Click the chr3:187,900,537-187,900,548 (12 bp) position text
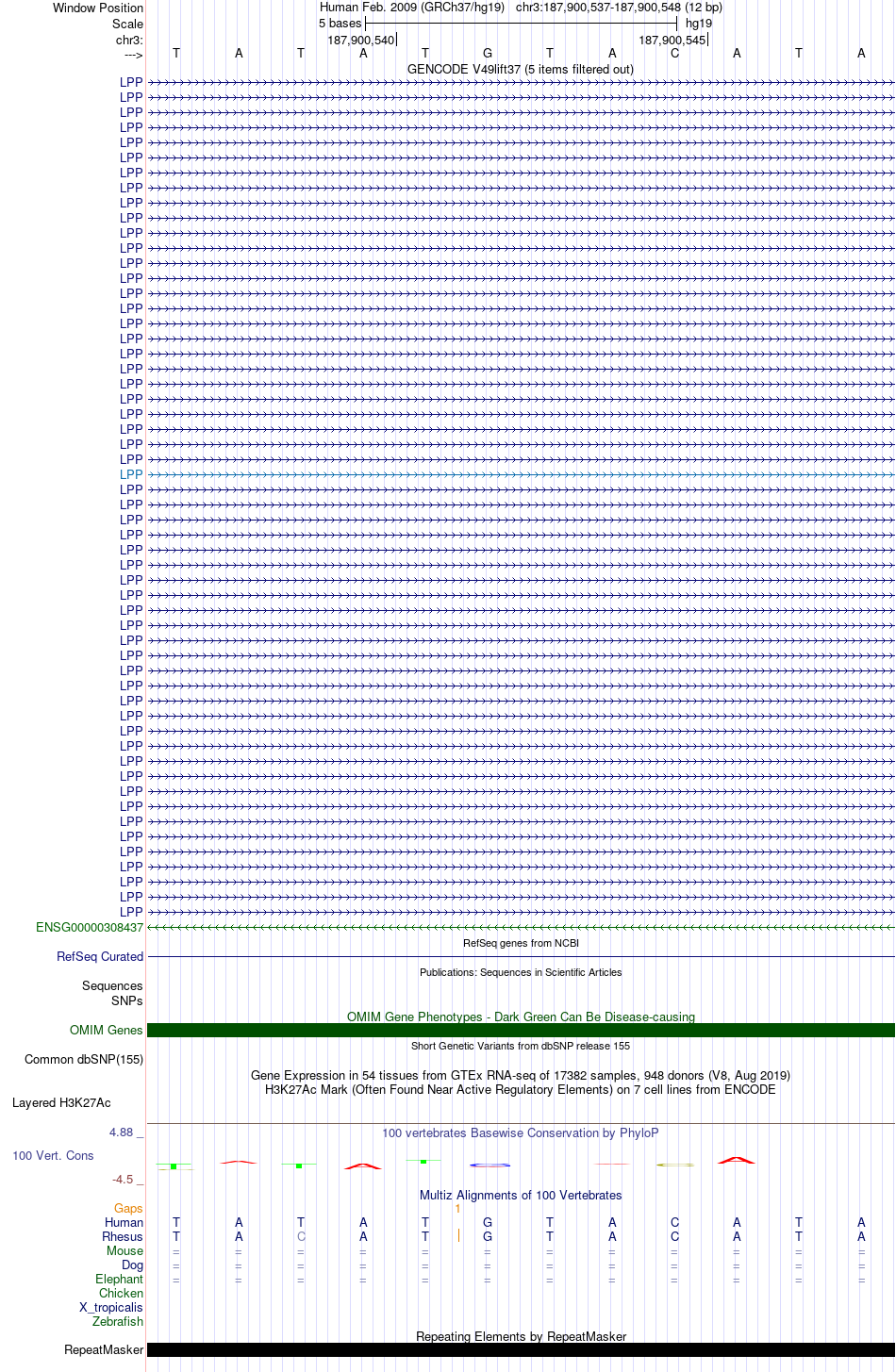The image size is (896, 1372). pos(619,8)
